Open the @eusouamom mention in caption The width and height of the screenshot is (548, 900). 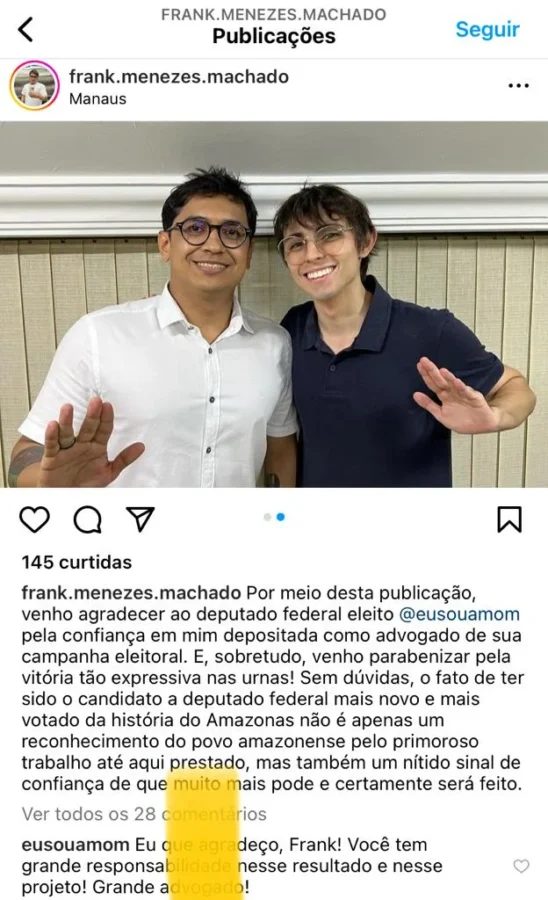[459, 614]
